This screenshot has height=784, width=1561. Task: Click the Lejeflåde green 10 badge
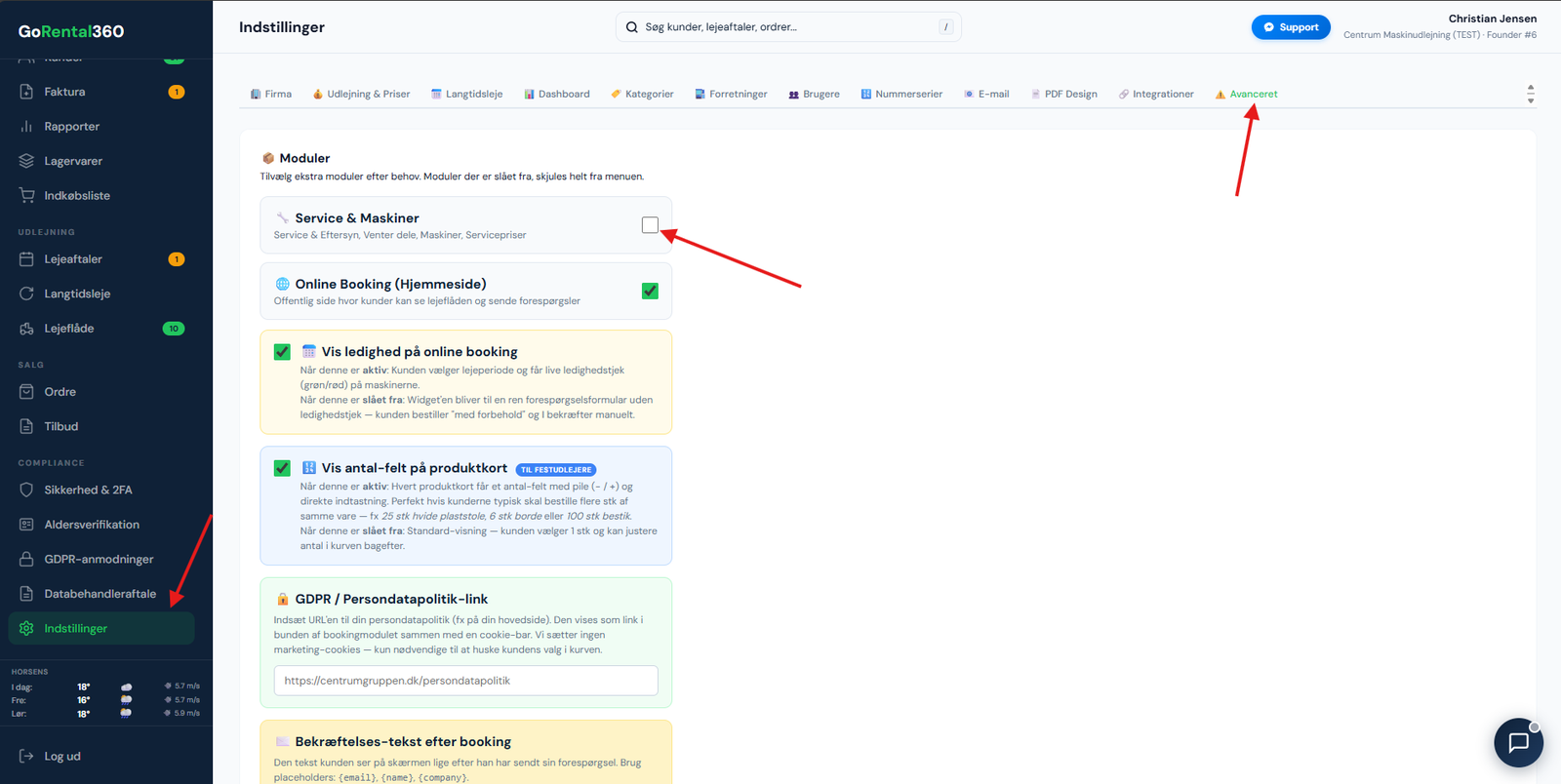click(x=174, y=329)
